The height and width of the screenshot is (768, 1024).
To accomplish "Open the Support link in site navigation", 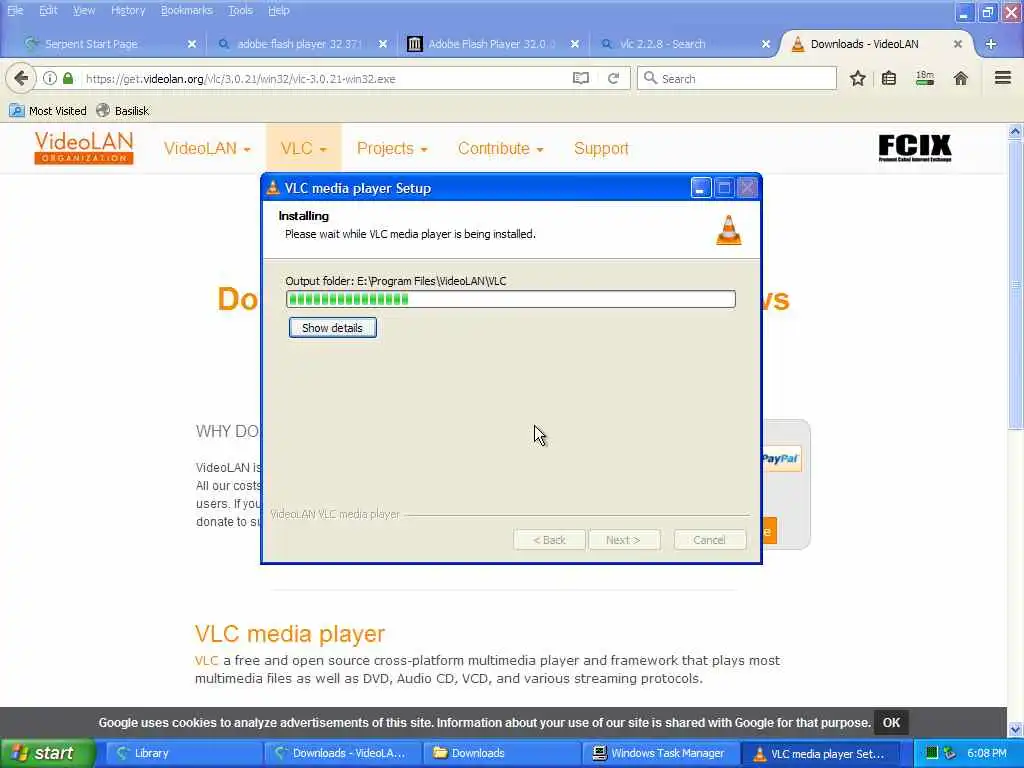I will click(601, 148).
